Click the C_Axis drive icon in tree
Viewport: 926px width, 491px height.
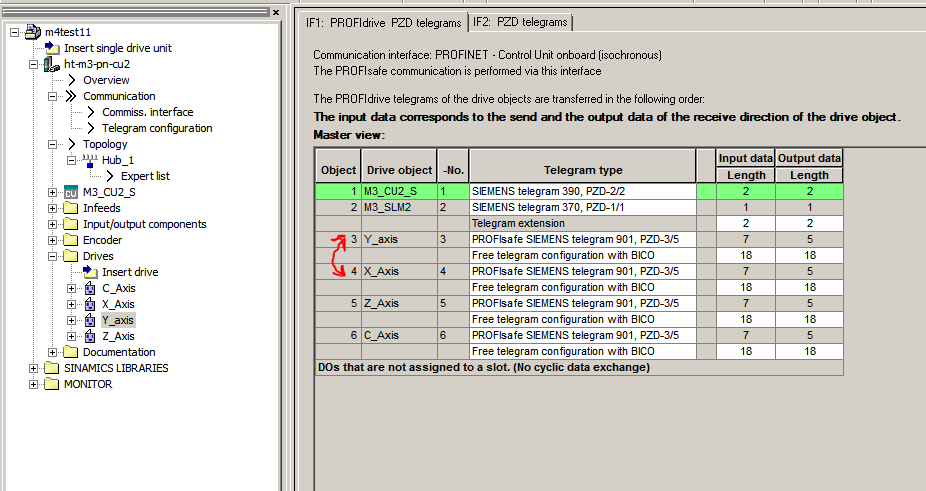click(90, 288)
